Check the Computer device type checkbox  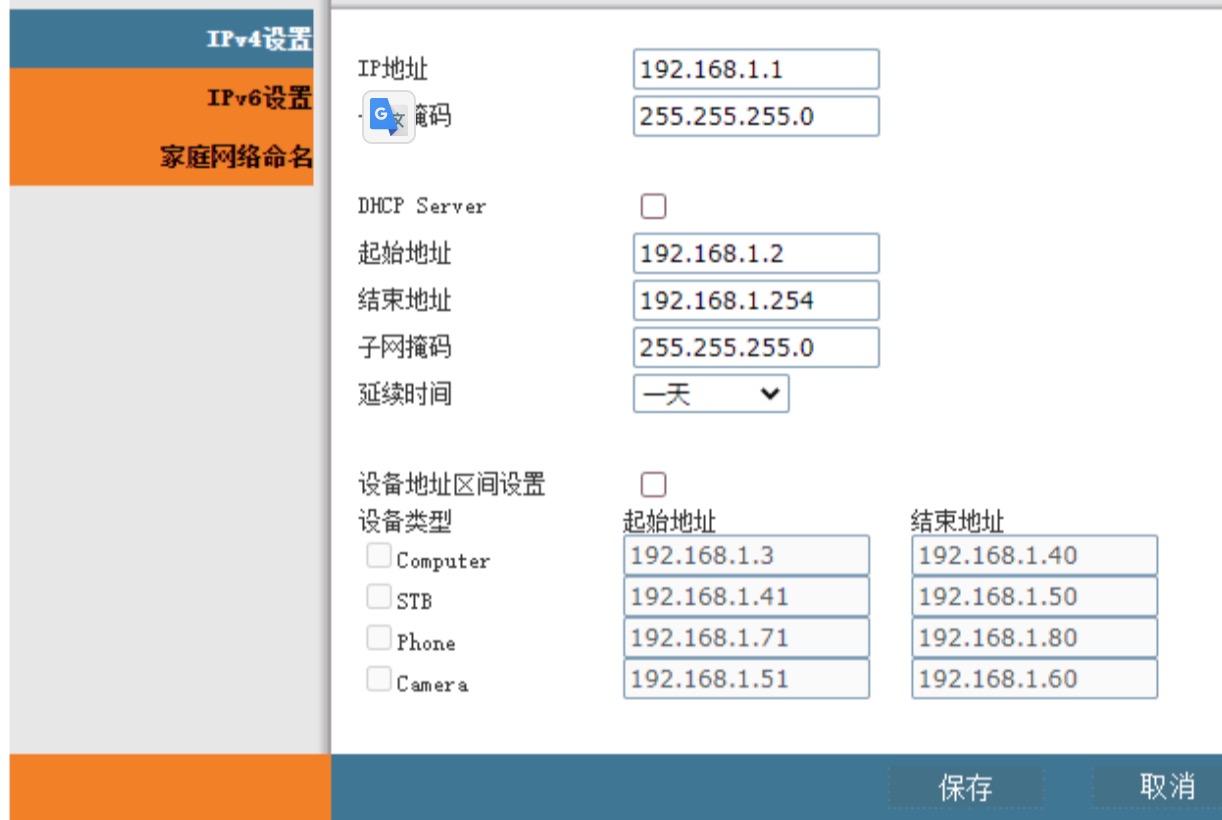(378, 556)
